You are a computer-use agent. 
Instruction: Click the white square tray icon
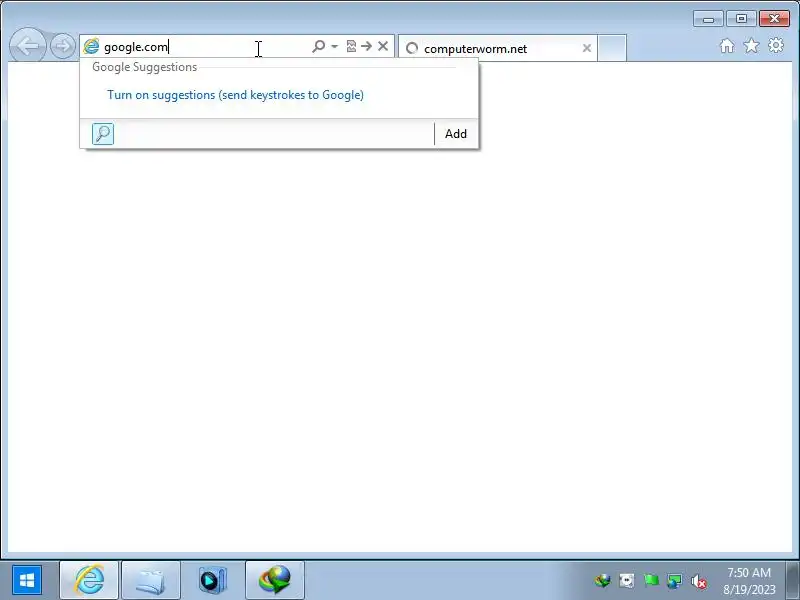pos(627,581)
